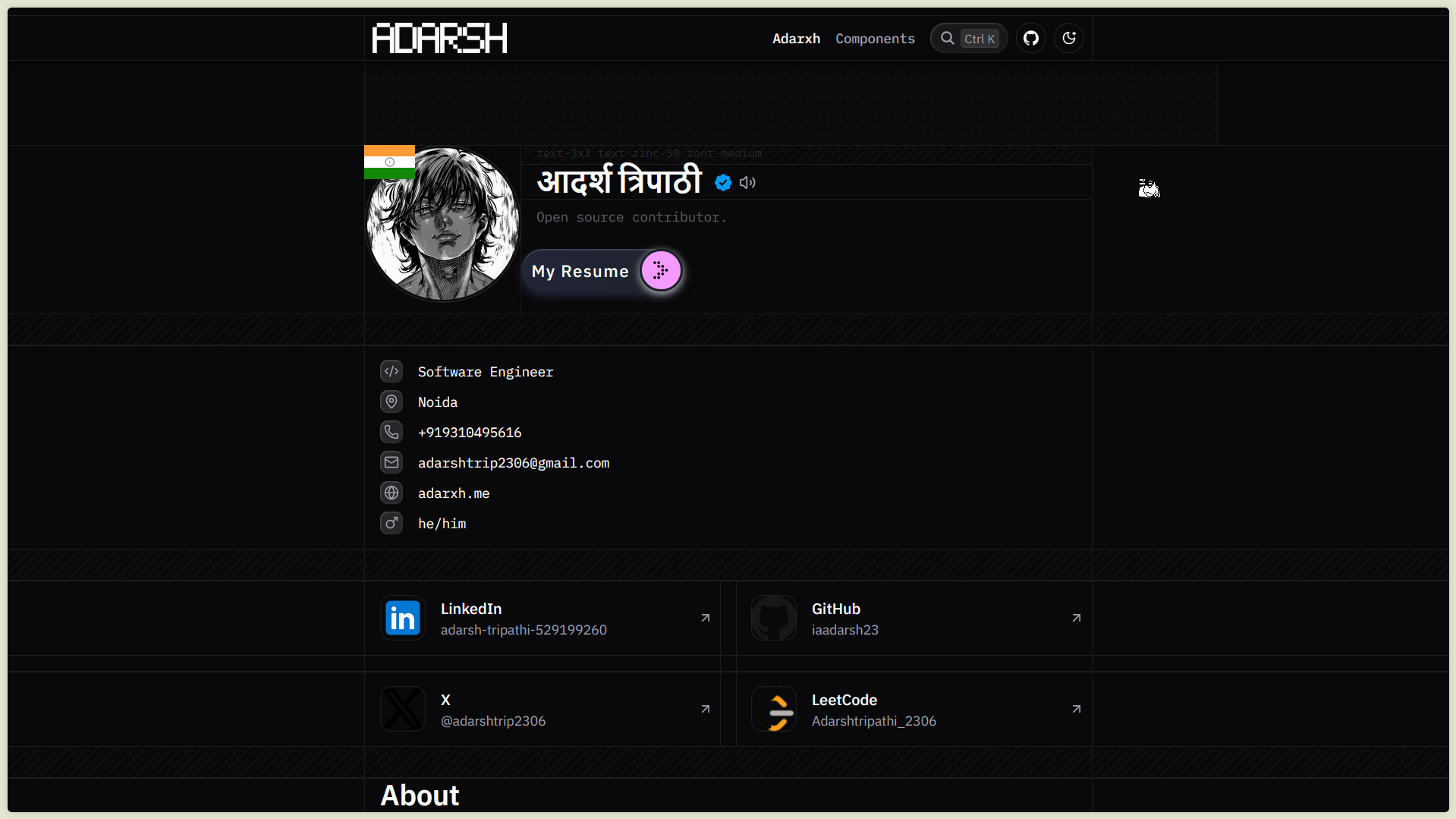Go to the Adarxh nav item

pos(796,39)
